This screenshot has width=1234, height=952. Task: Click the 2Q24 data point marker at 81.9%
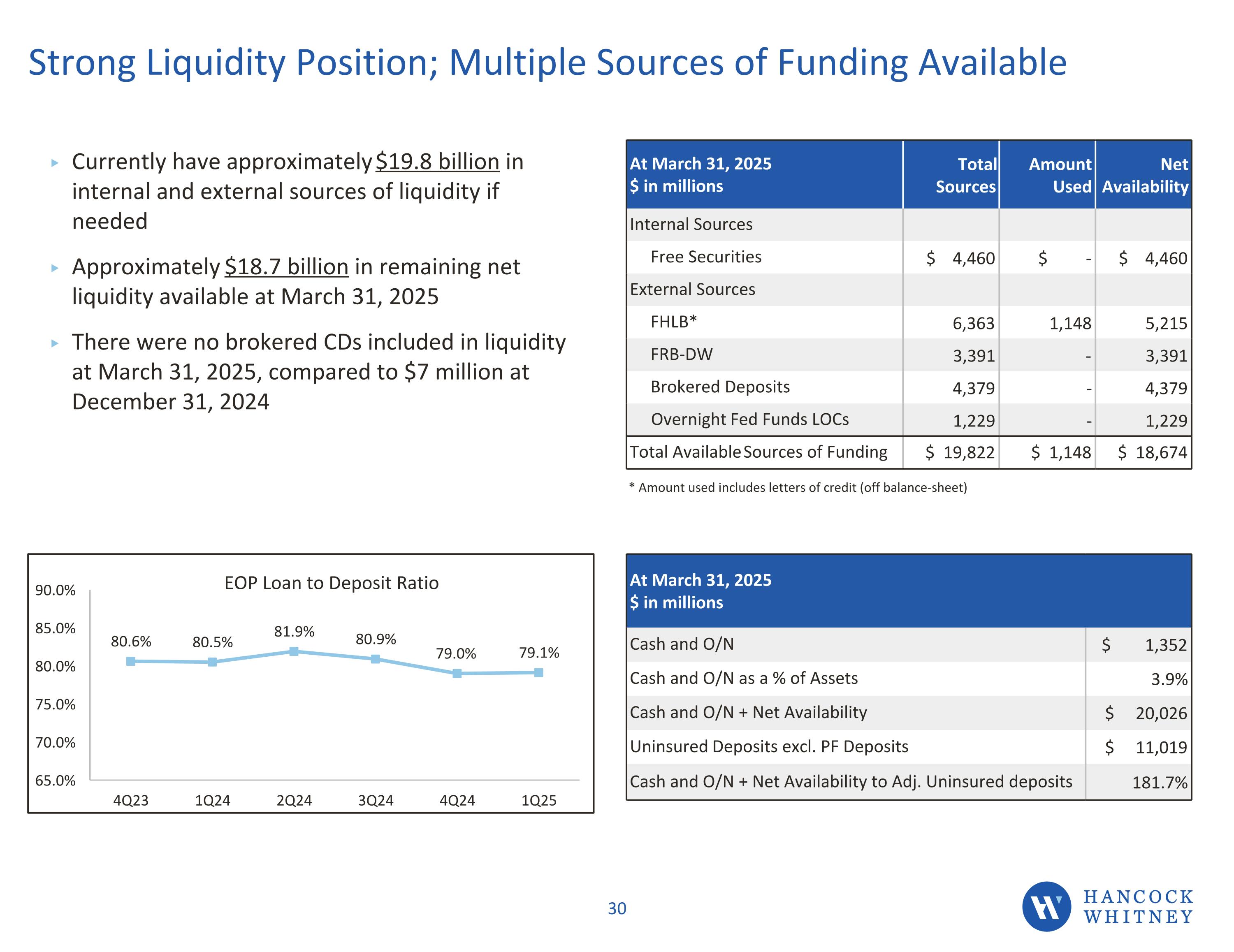pyautogui.click(x=294, y=651)
